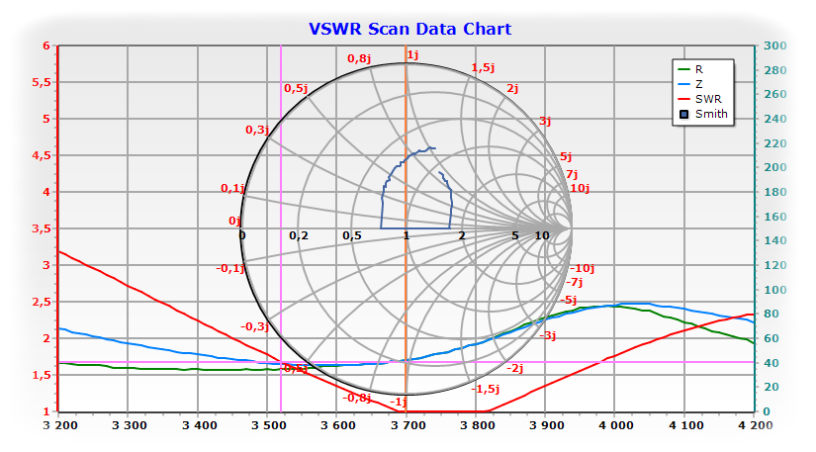Click the SWR axis value 2,5

[41, 302]
